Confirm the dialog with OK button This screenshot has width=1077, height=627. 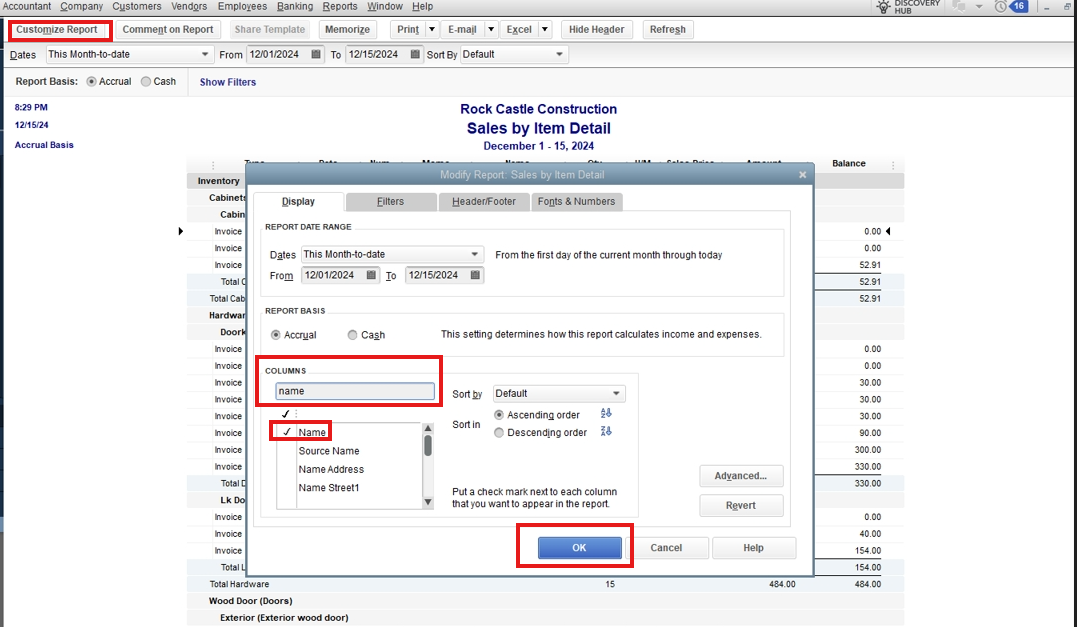(x=579, y=547)
